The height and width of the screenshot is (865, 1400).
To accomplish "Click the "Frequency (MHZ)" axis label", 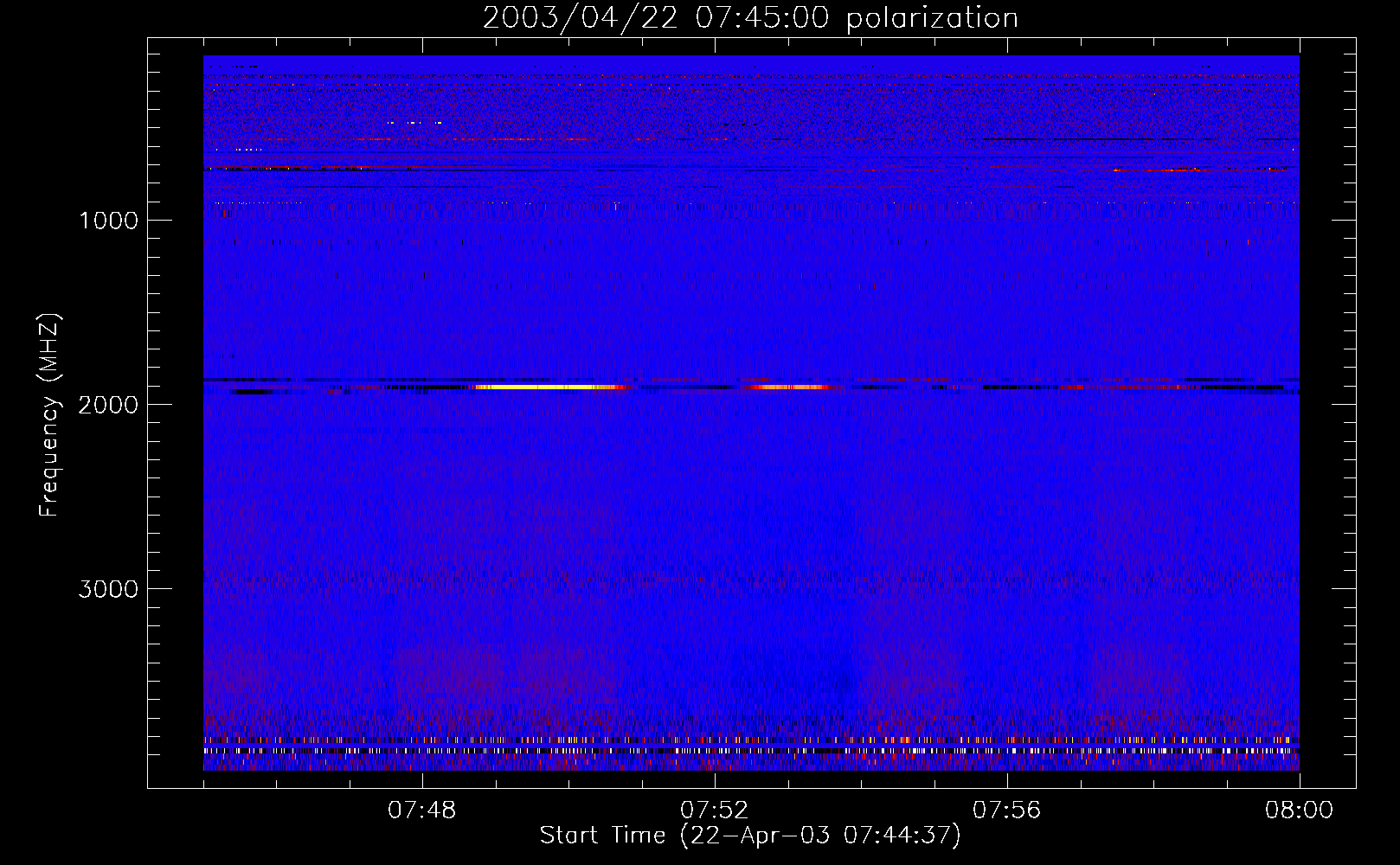I will (49, 415).
